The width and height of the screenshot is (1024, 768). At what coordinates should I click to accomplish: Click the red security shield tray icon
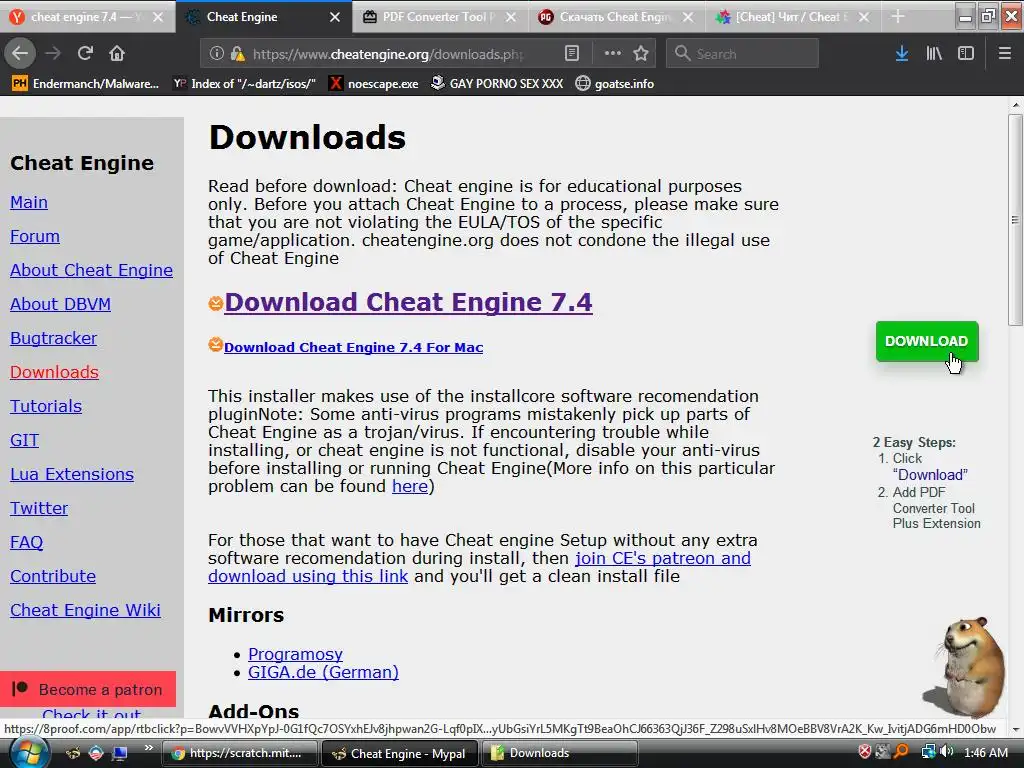865,752
